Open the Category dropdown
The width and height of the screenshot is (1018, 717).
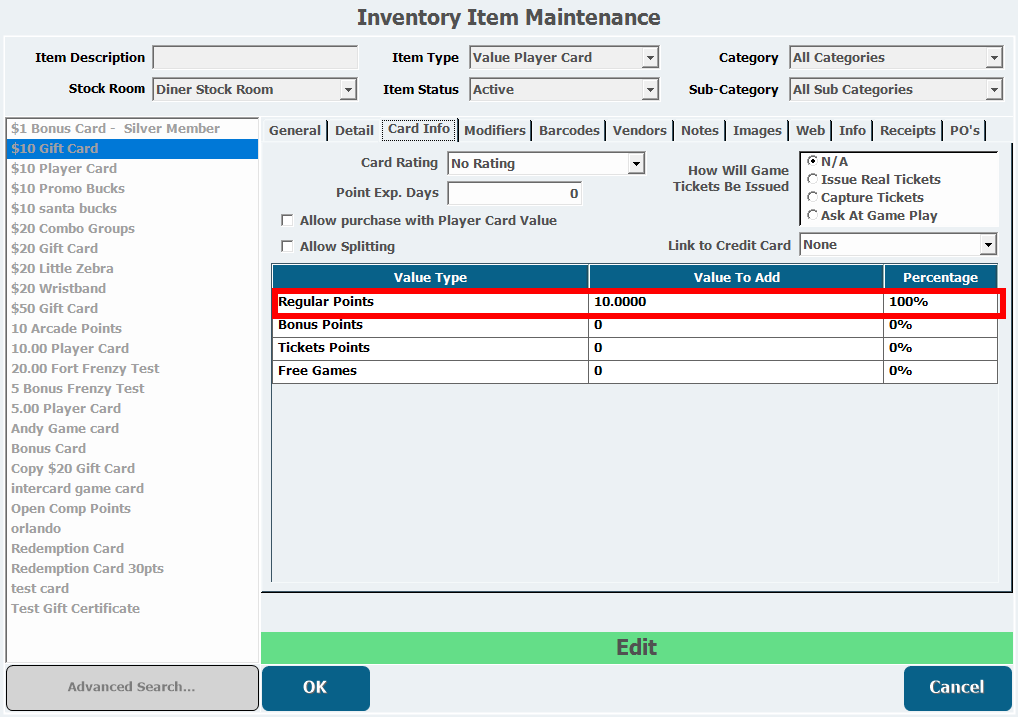[994, 58]
